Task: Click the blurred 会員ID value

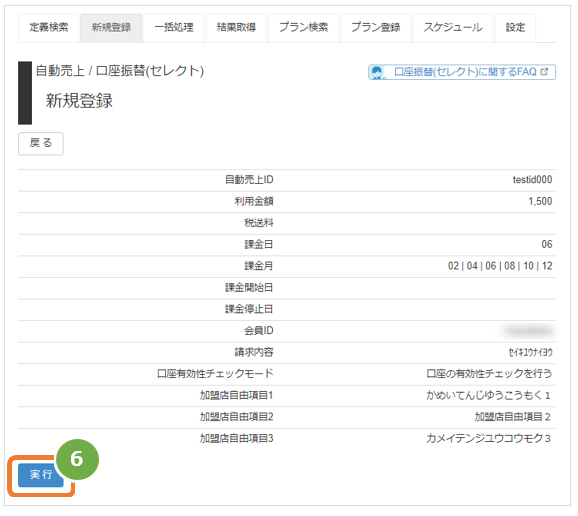Action: click(529, 331)
